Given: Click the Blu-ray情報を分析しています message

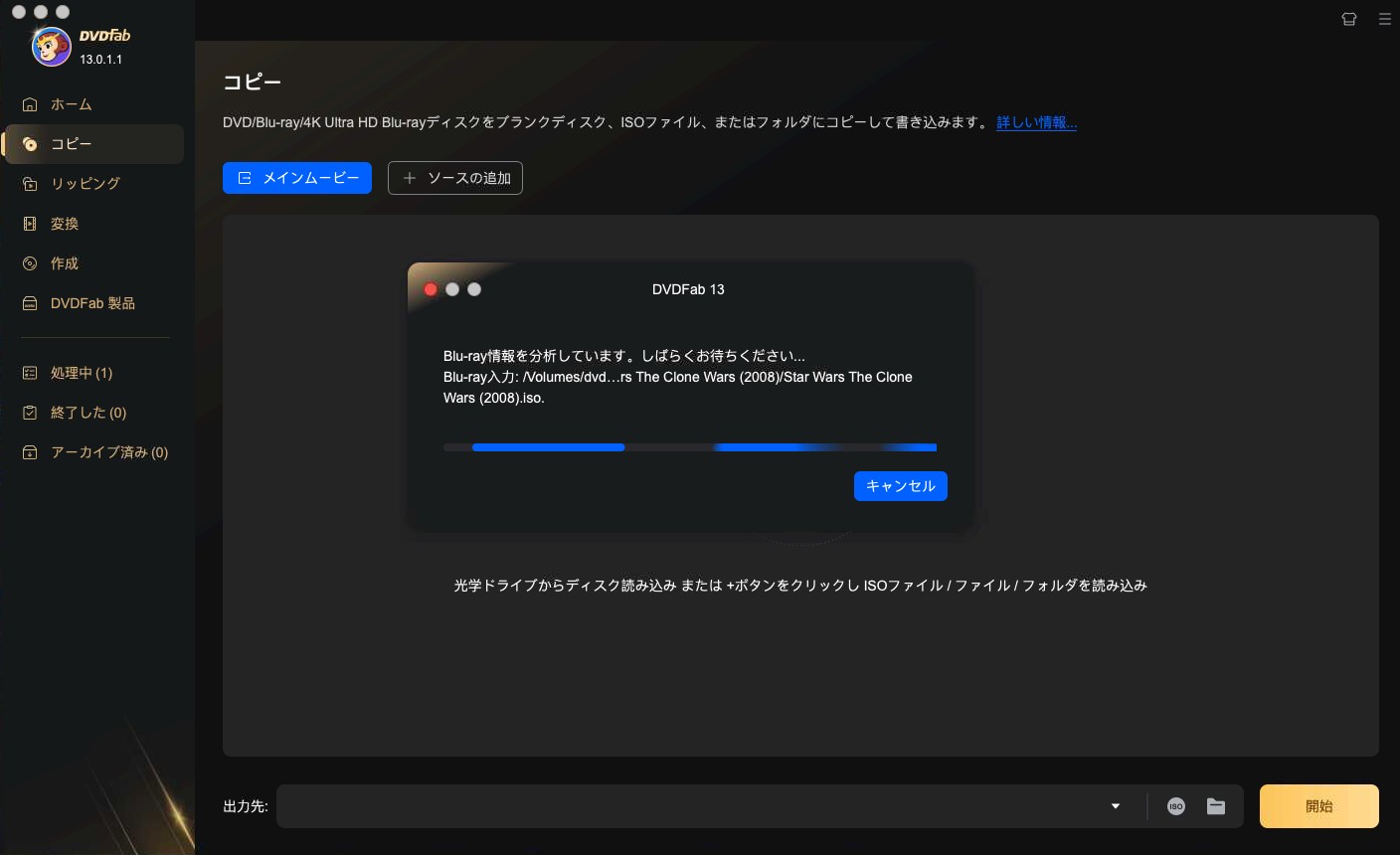Looking at the screenshot, I should 624,355.
